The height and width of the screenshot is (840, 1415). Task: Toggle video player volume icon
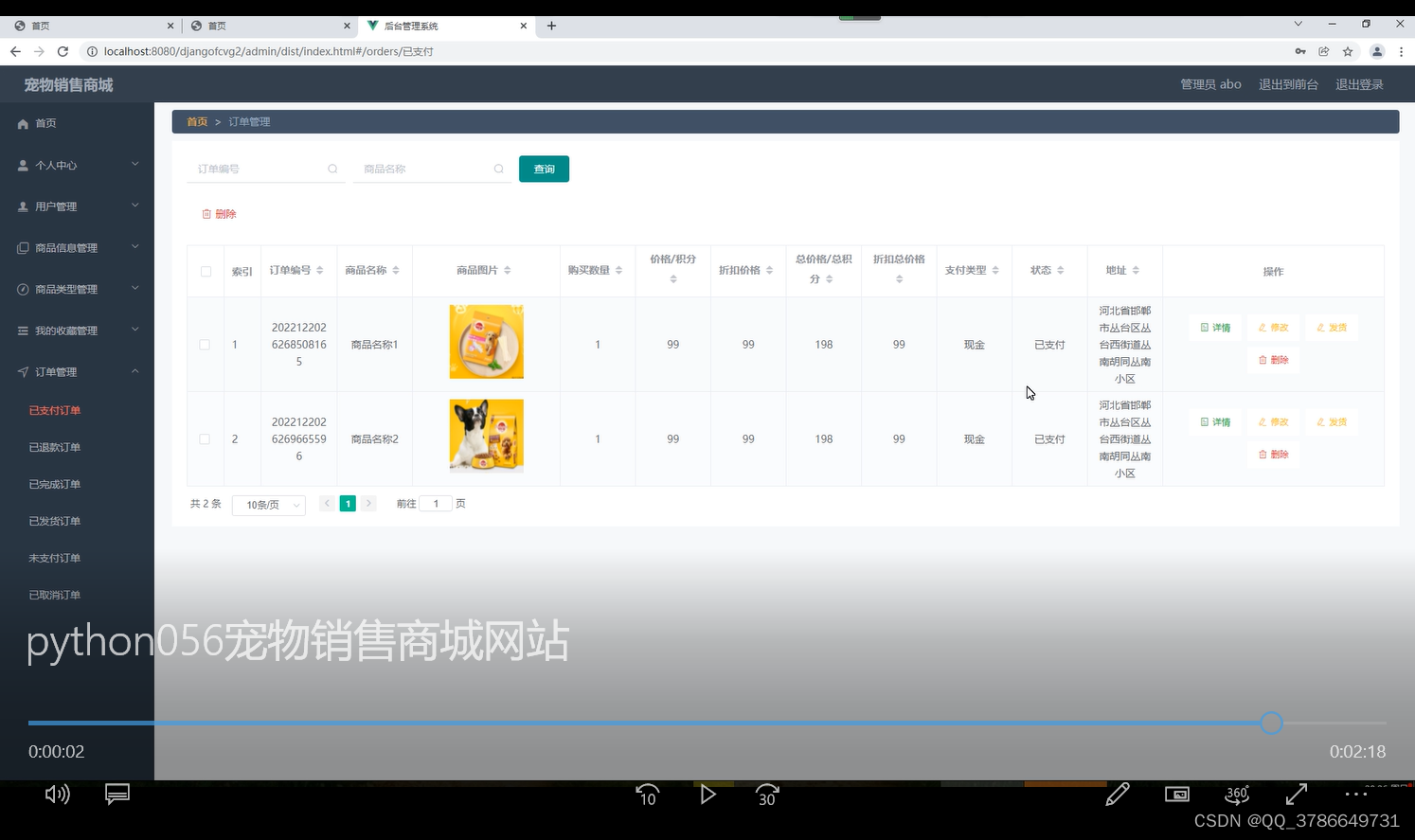57,794
